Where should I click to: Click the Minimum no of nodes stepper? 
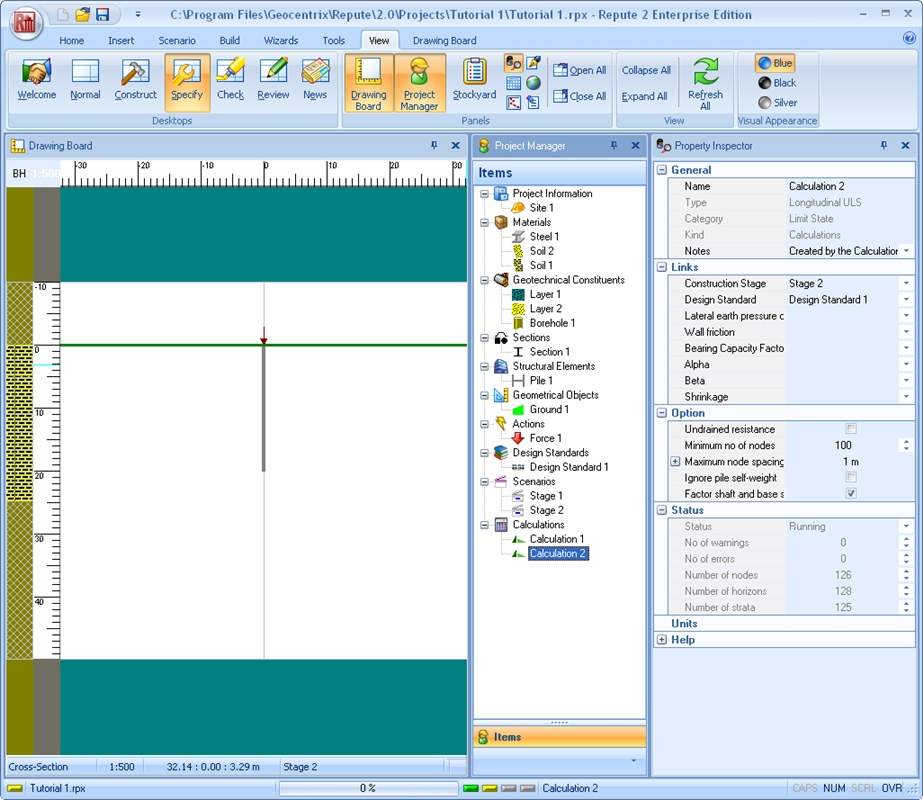906,445
